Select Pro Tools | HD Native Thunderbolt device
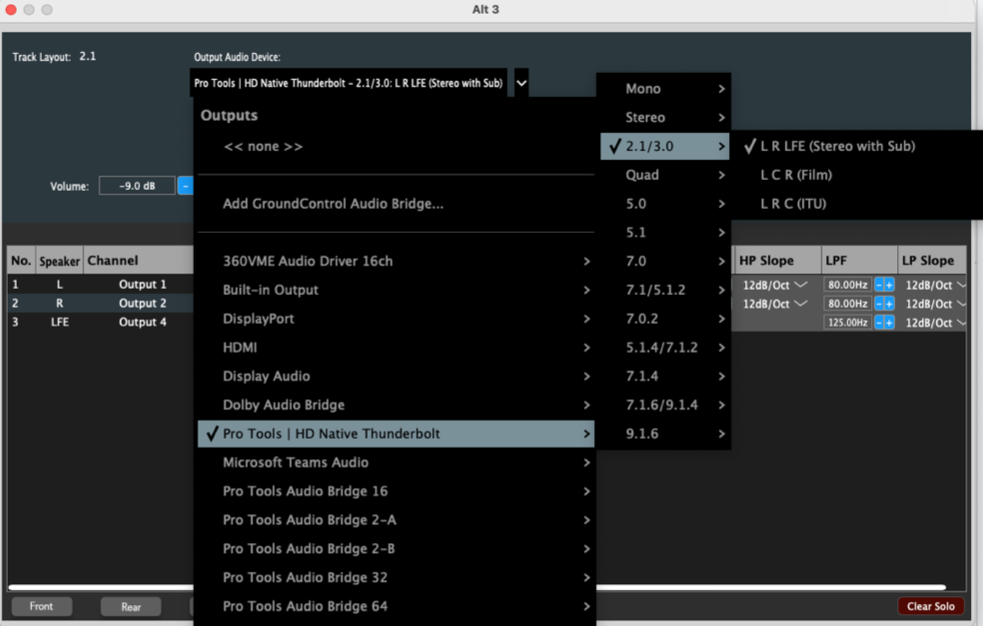Image resolution: width=983 pixels, height=627 pixels. 396,434
